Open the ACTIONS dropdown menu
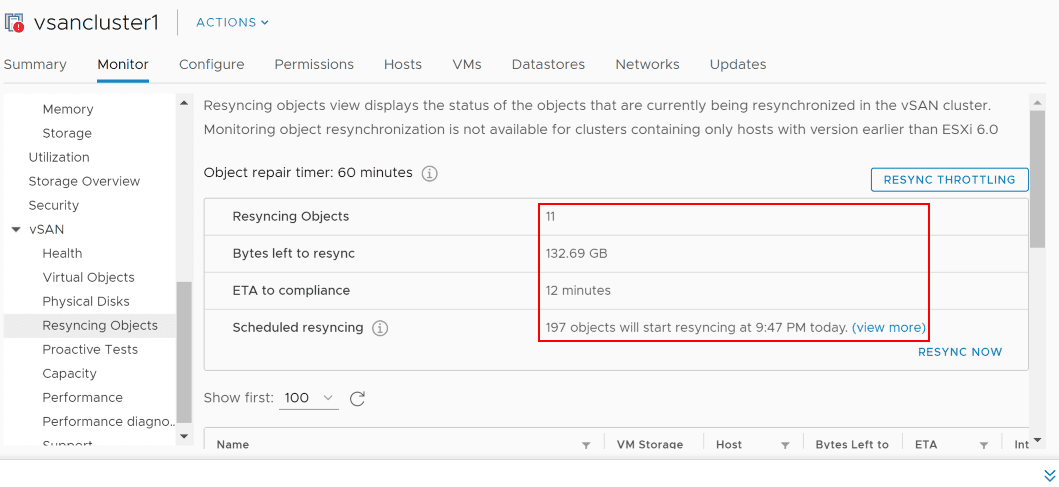Screen dimensions: 1059x487 pyautogui.click(x=232, y=22)
